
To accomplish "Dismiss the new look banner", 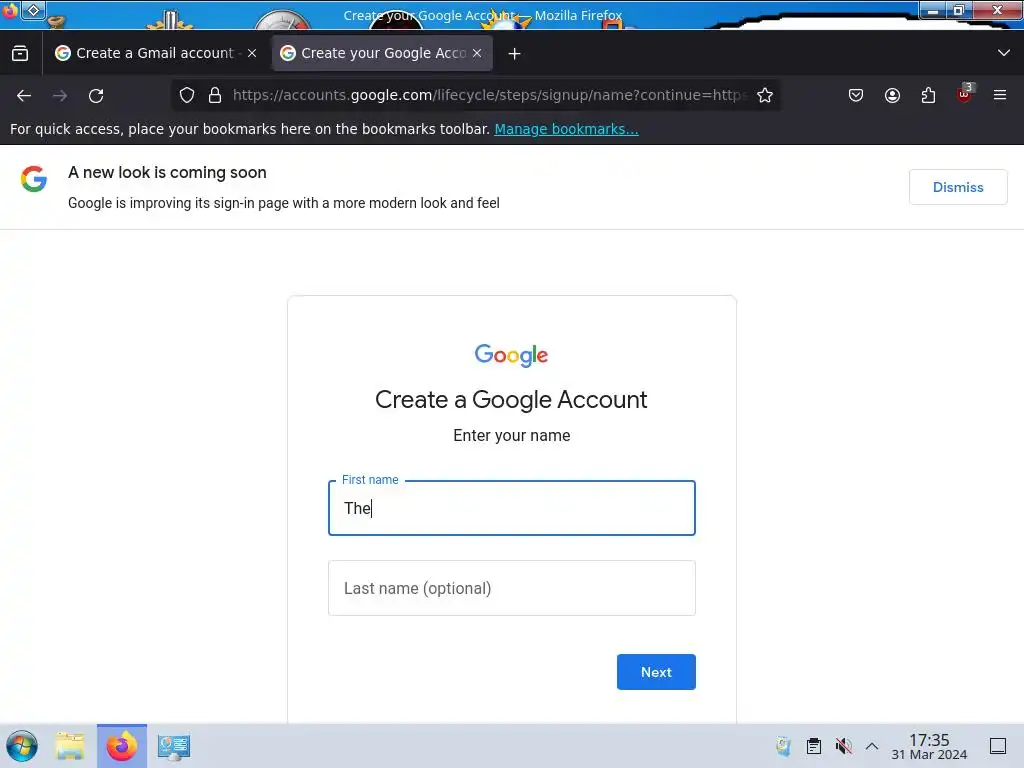I will point(958,187).
